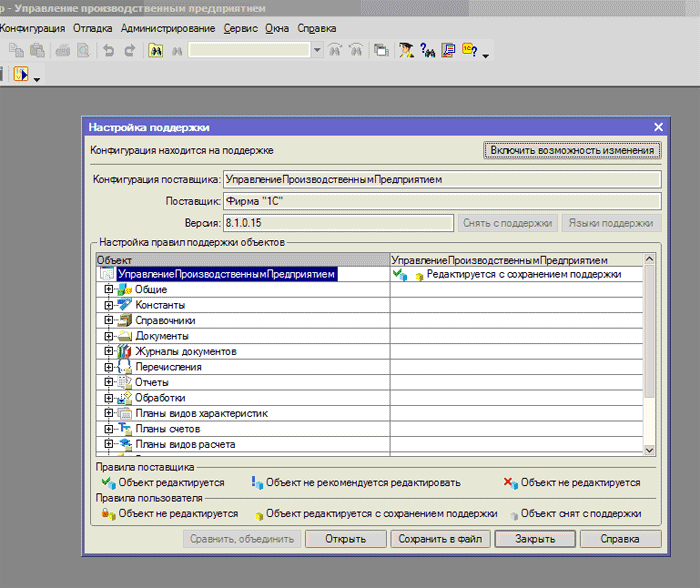This screenshot has height=588, width=700.
Task: Open the Syntax Assistant icon in toolbar
Action: tap(407, 50)
